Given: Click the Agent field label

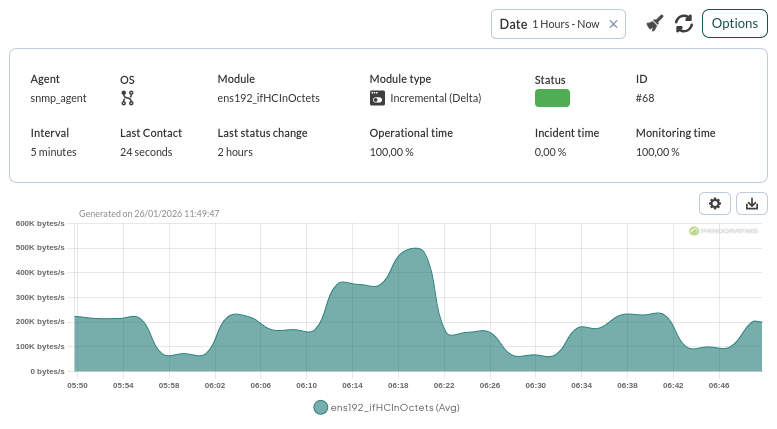Looking at the screenshot, I should click(x=45, y=79).
